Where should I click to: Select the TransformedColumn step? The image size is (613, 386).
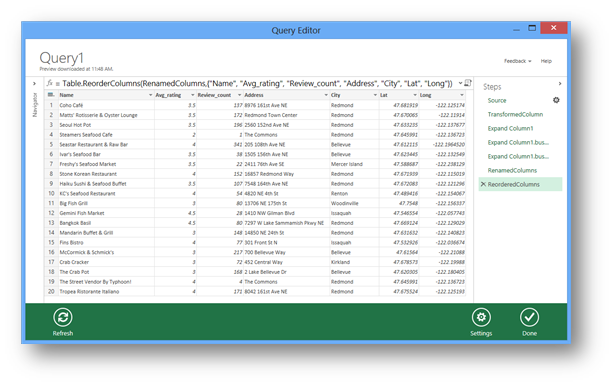[515, 114]
